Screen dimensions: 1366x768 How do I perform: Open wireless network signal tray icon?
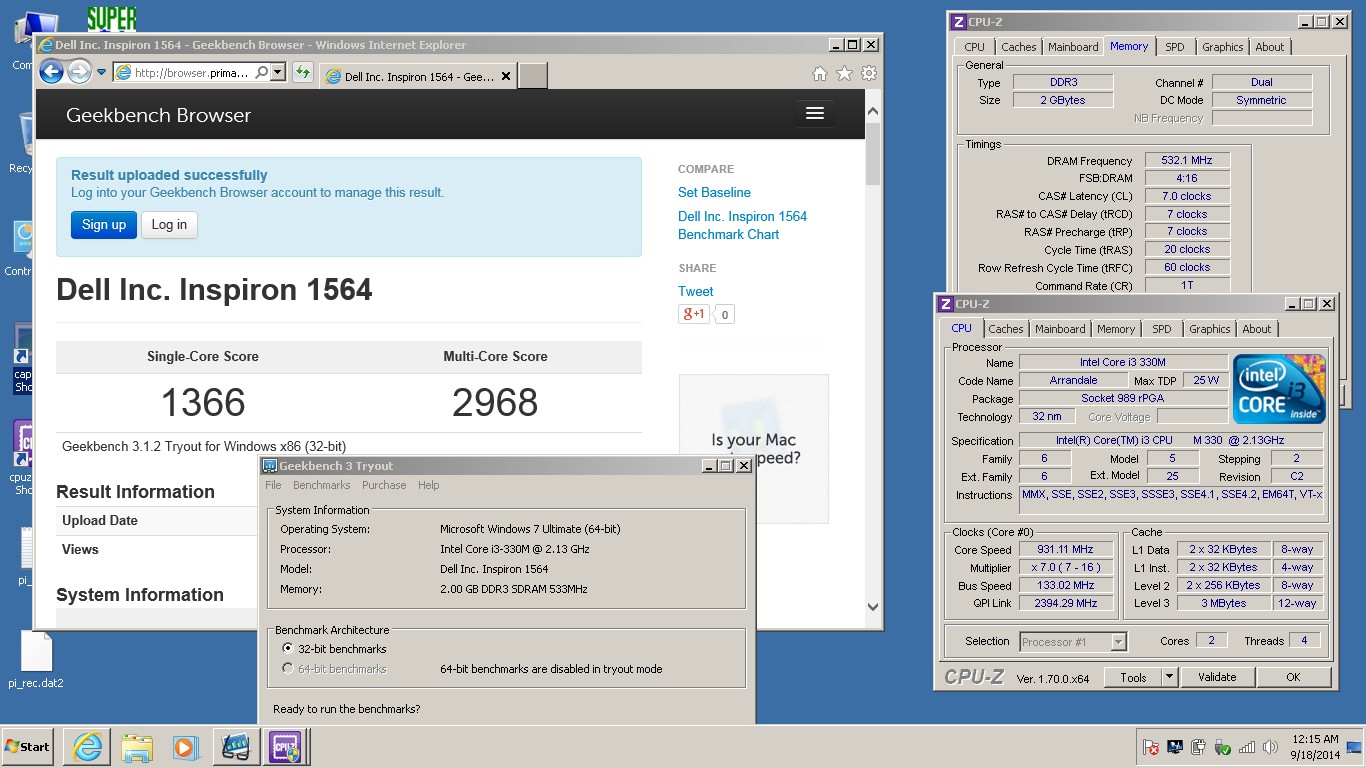click(x=1247, y=747)
